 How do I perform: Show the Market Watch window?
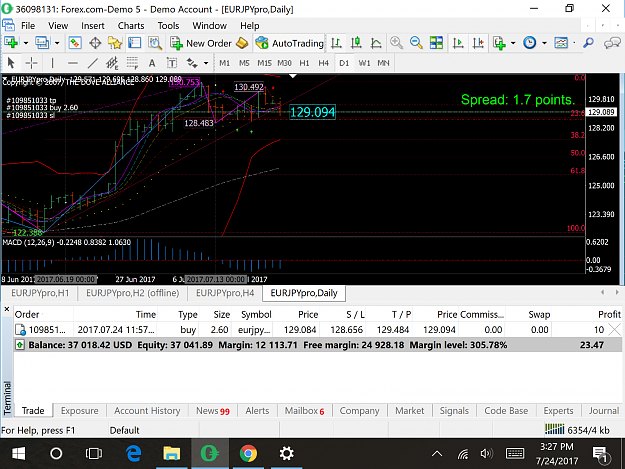[75, 43]
